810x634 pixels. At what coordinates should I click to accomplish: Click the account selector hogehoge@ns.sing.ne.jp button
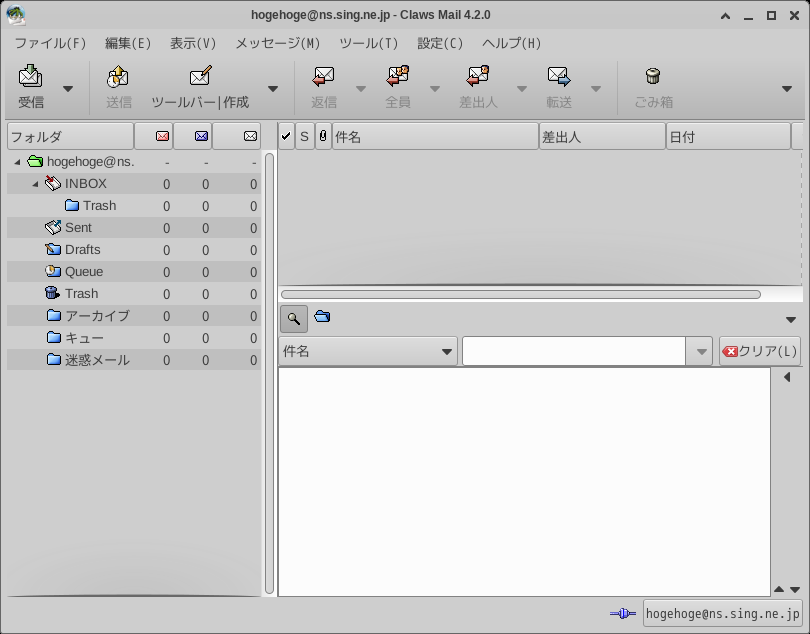722,614
